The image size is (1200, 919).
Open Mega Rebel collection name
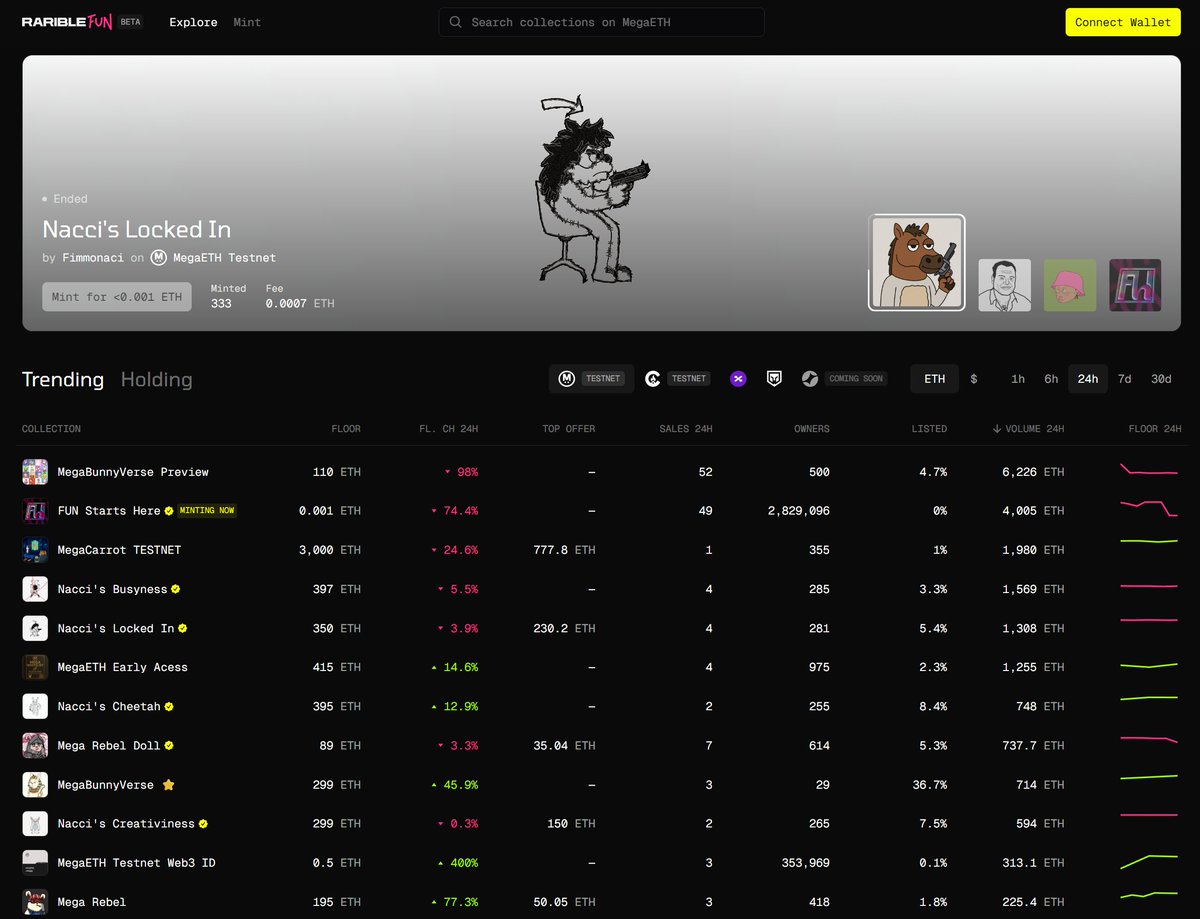click(x=92, y=902)
